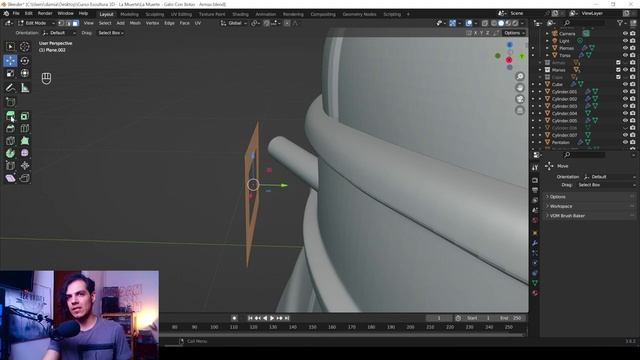The height and width of the screenshot is (360, 640).
Task: Add a new workspace tab
Action: pyautogui.click(x=408, y=14)
